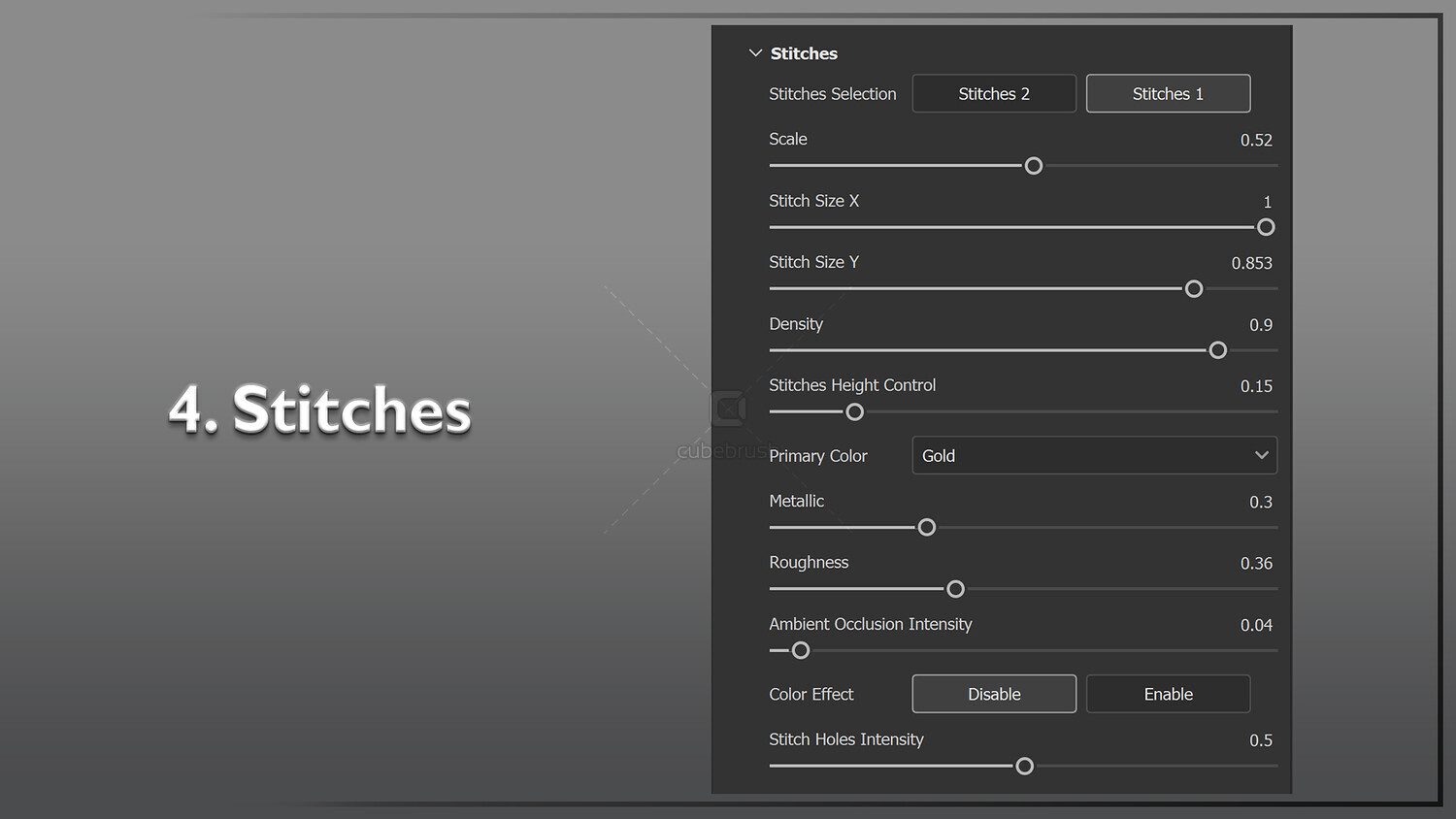Select Enable for Color Effect
1456x819 pixels.
click(1168, 694)
